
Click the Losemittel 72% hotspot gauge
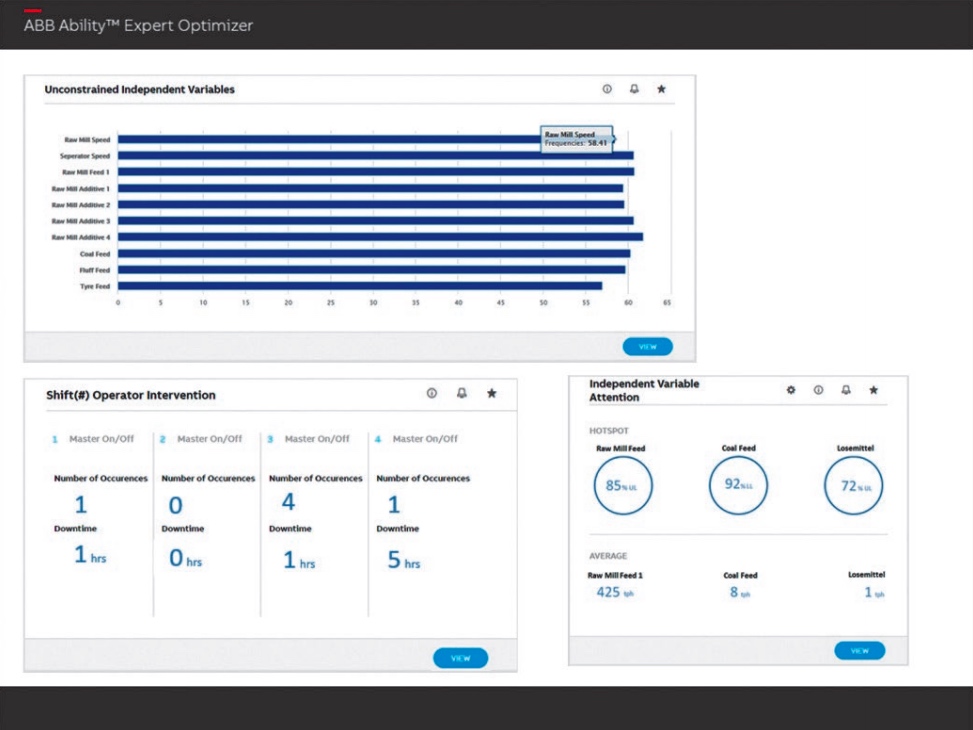(853, 485)
